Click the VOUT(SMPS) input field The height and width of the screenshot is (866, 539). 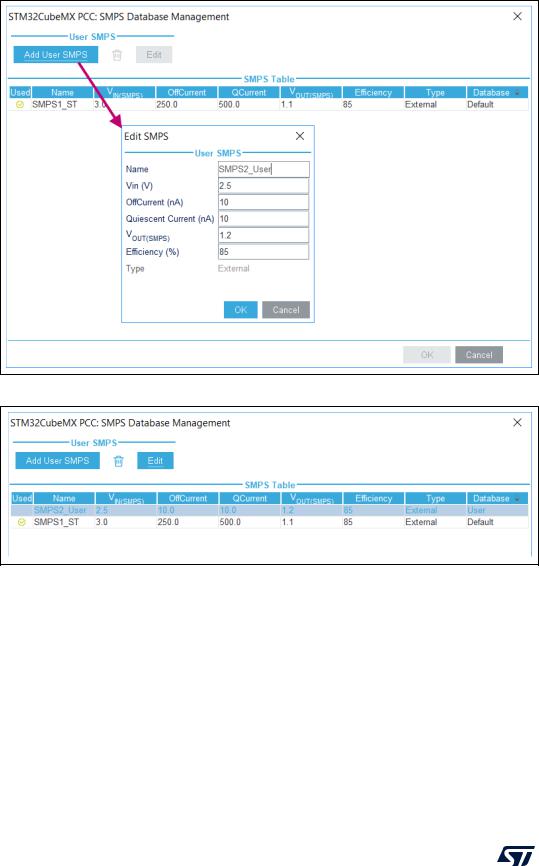263,235
